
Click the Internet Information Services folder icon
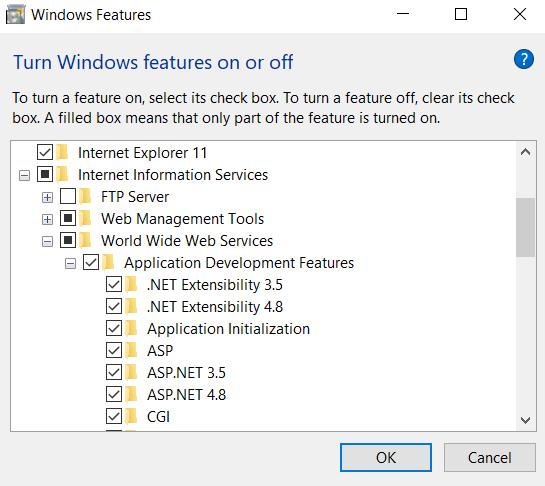(x=63, y=174)
